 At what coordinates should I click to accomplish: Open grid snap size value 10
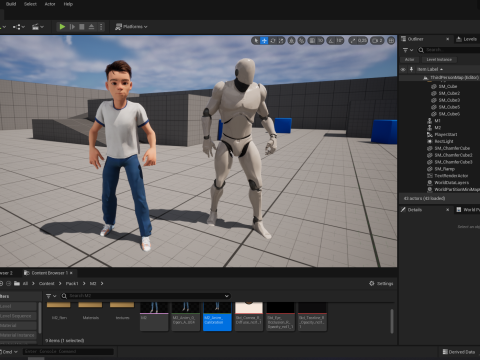(x=320, y=41)
